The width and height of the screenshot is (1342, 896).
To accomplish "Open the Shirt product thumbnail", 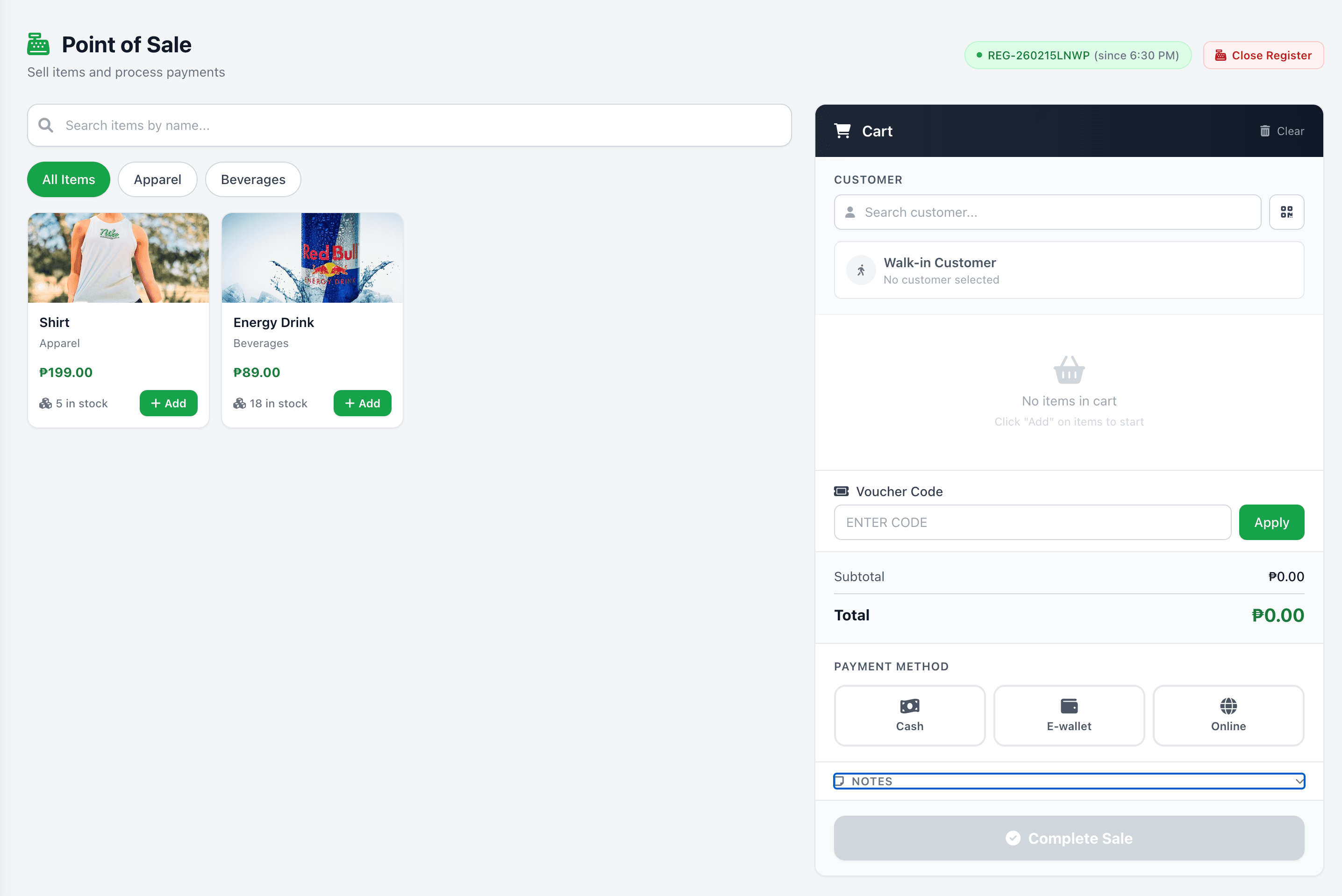I will pyautogui.click(x=118, y=258).
